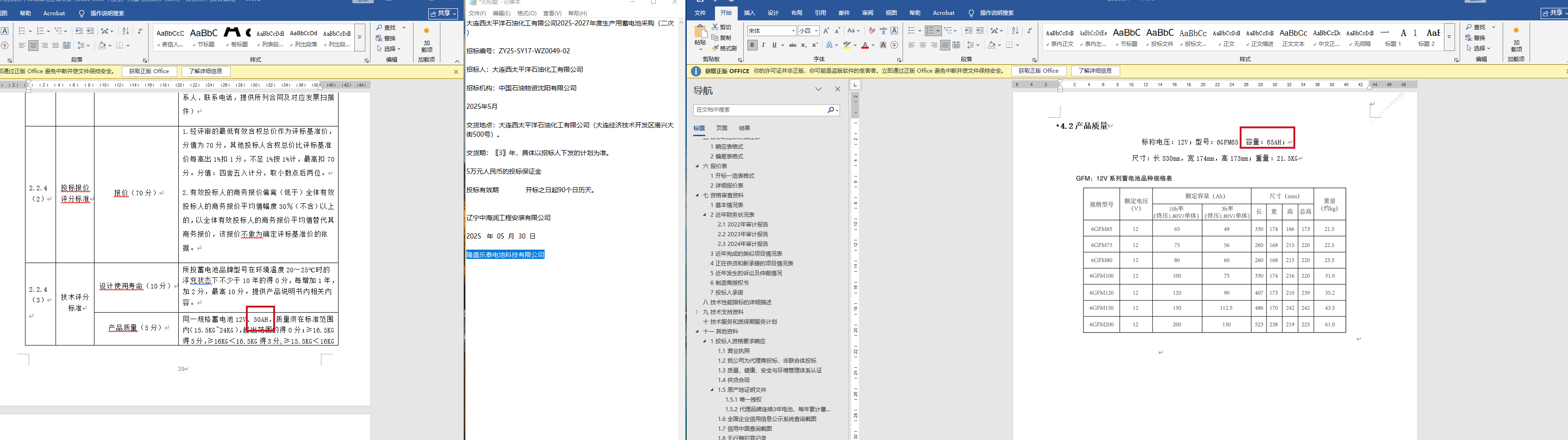Apply red font color in right Word
Viewport: 1568px width, 440px height.
coord(865,45)
